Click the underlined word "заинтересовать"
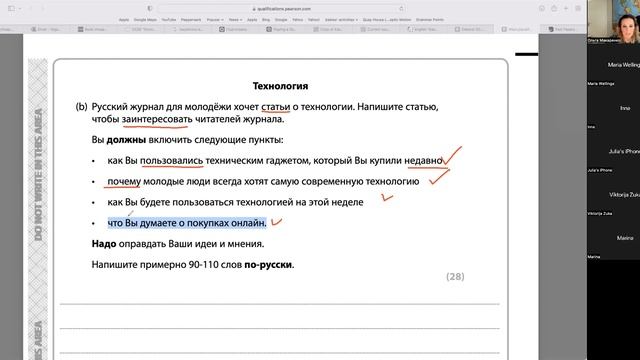 tap(157, 120)
